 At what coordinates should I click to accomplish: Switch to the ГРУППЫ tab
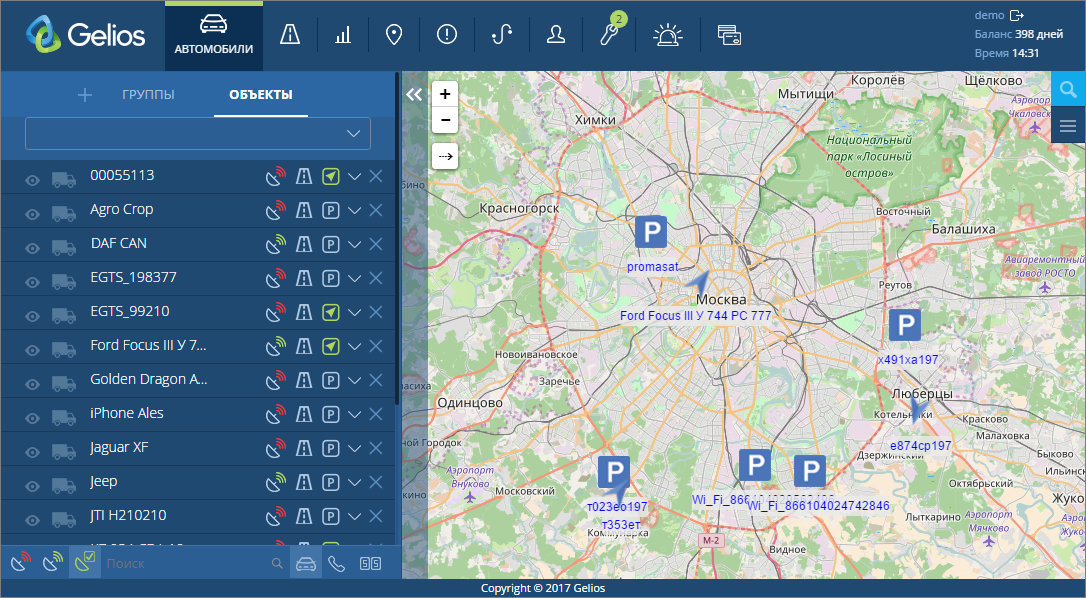[148, 95]
